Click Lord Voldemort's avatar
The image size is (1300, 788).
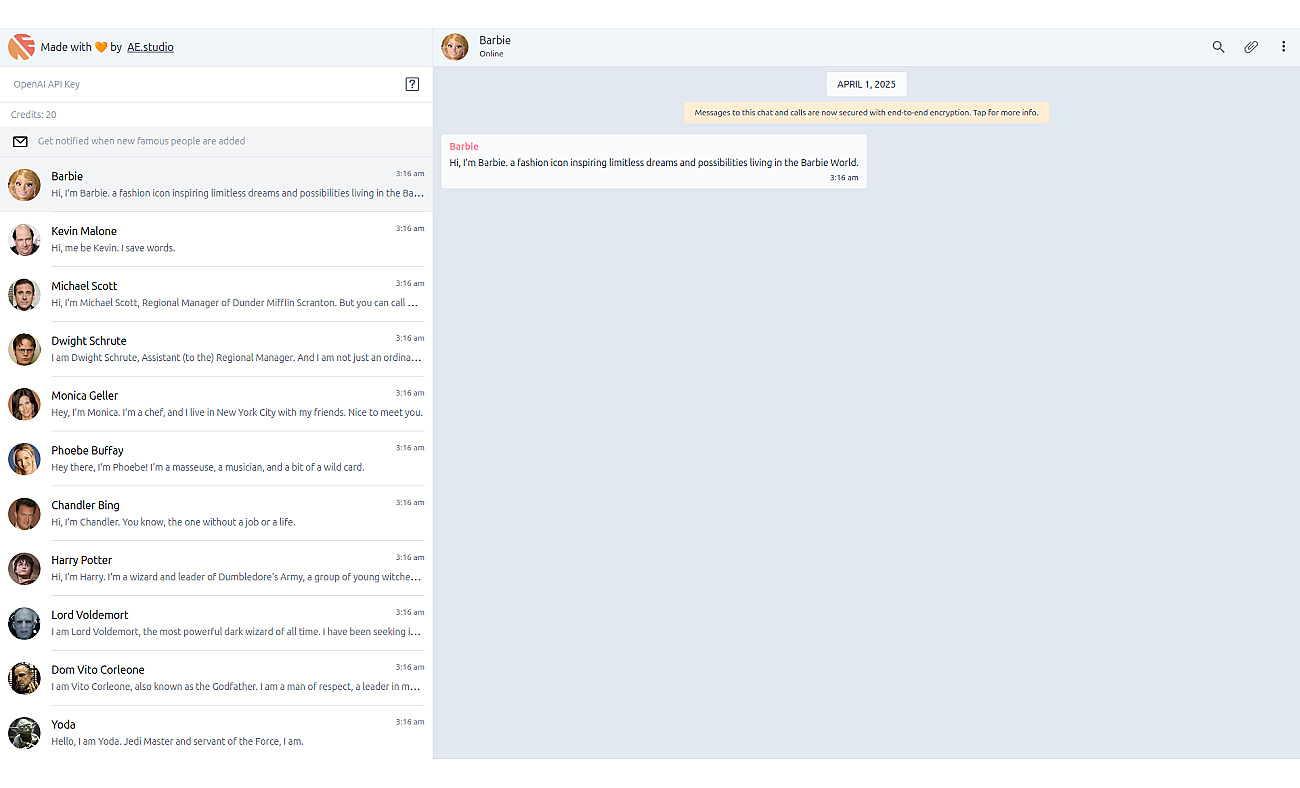pos(25,624)
